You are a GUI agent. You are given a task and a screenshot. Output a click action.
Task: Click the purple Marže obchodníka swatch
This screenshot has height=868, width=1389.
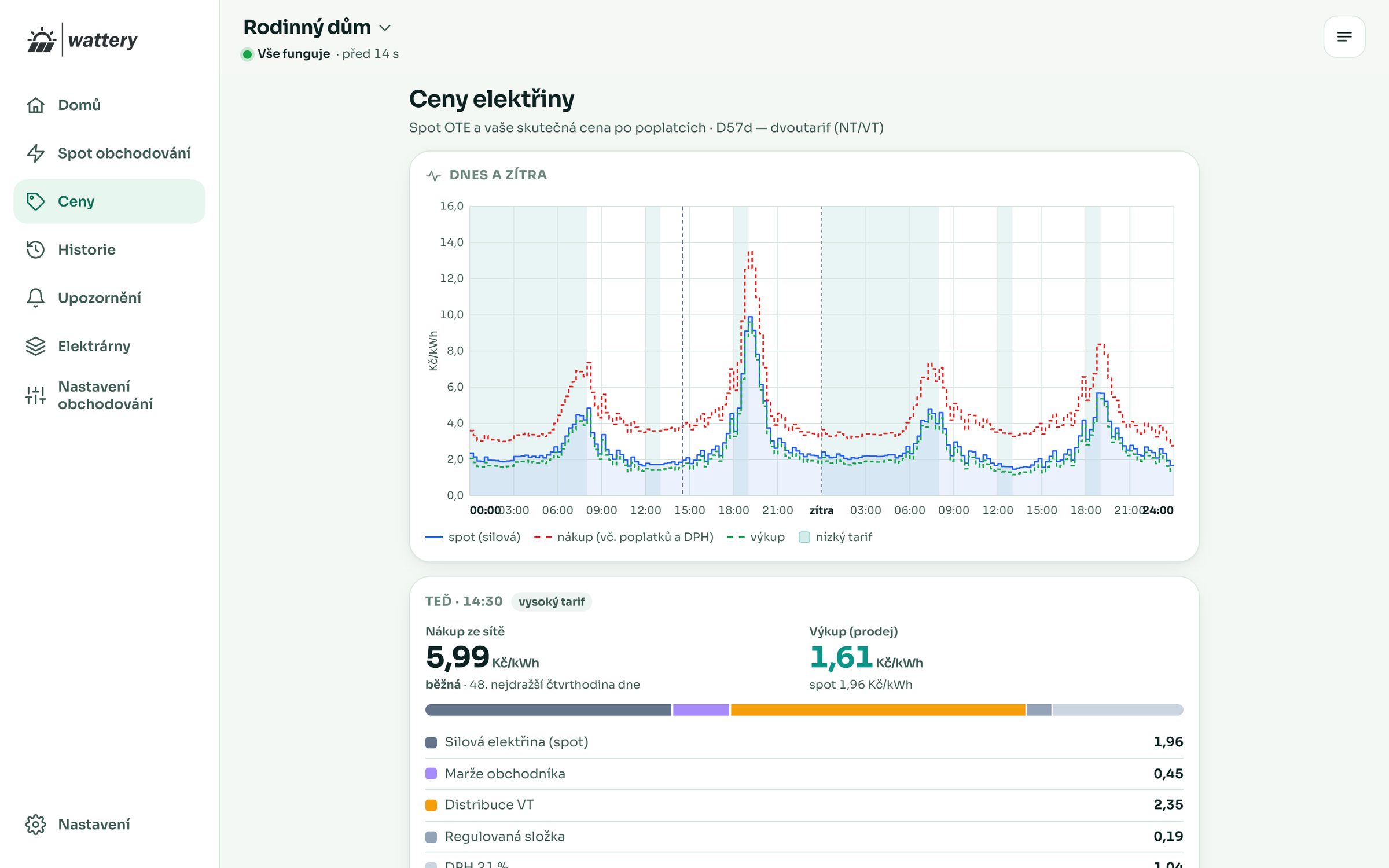click(431, 774)
